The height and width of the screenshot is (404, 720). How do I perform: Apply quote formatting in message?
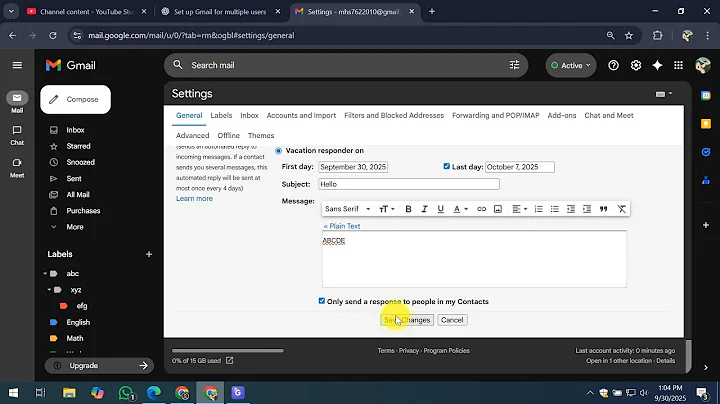pos(603,209)
